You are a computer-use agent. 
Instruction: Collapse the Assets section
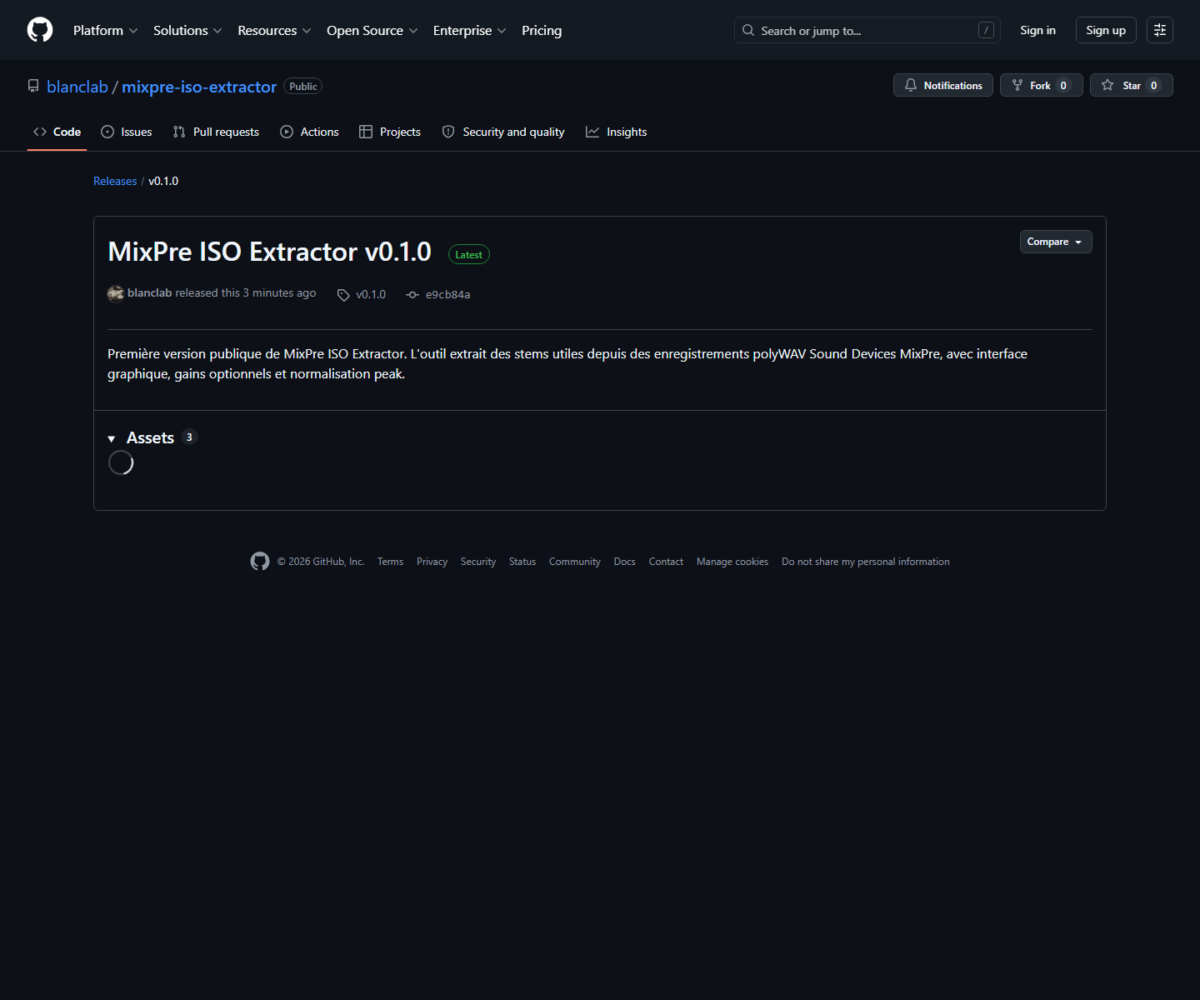pos(152,438)
